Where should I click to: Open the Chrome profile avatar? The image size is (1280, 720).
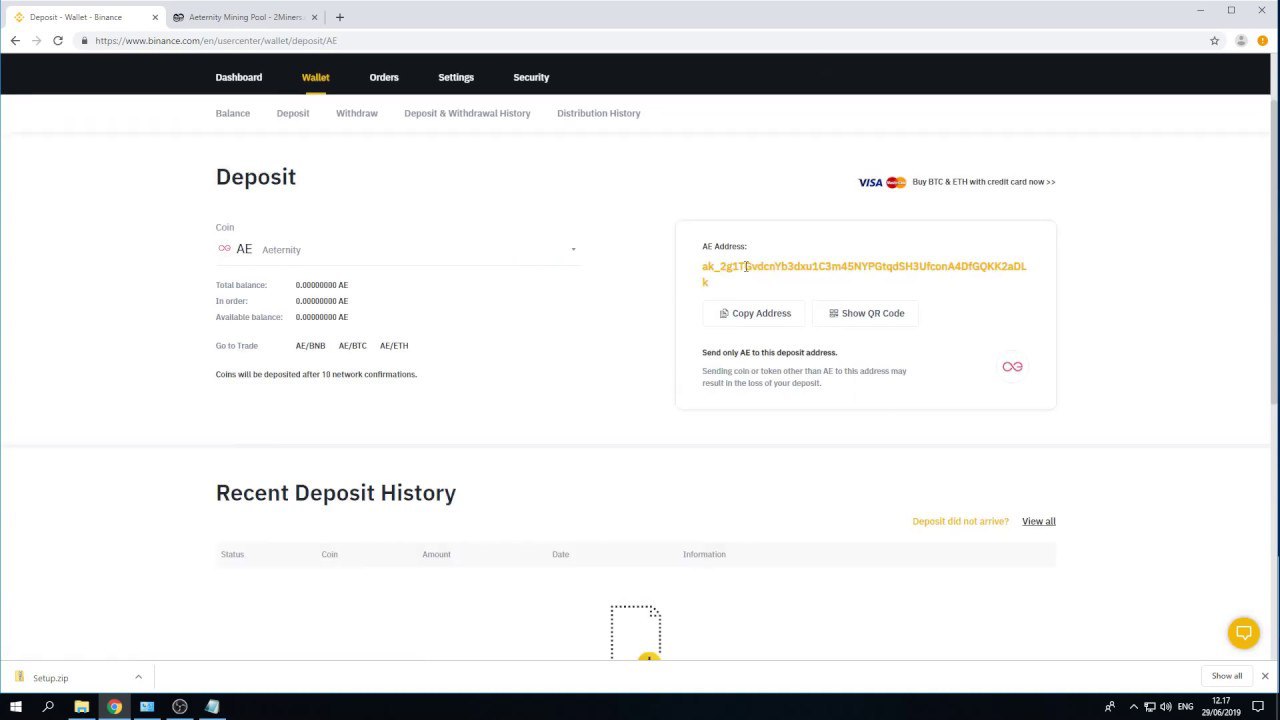1241,41
